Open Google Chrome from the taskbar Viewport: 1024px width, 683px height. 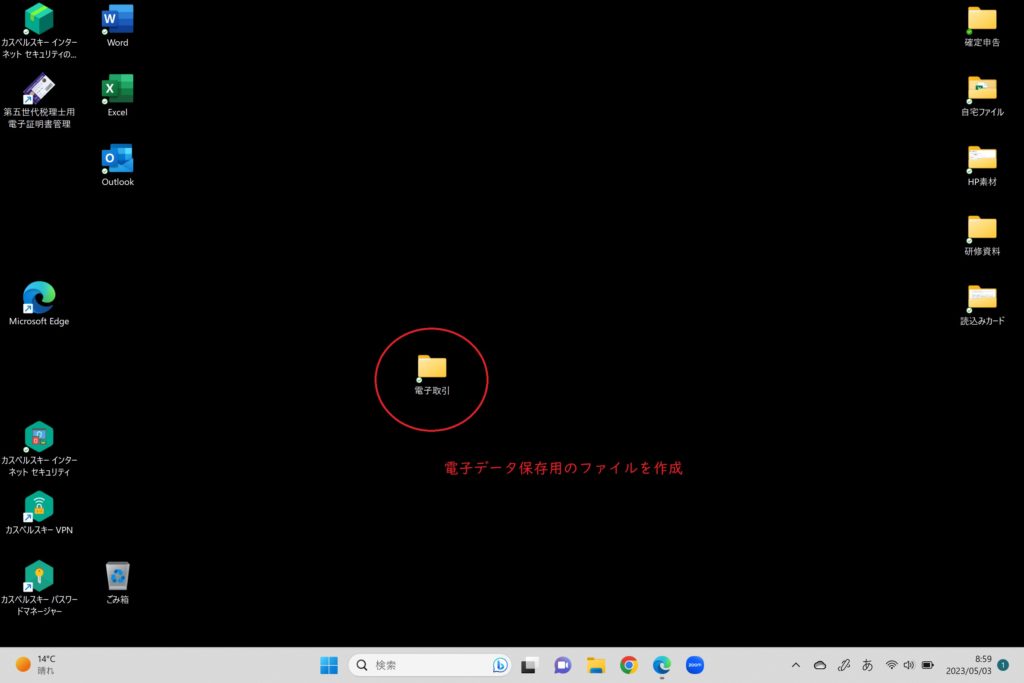point(629,665)
